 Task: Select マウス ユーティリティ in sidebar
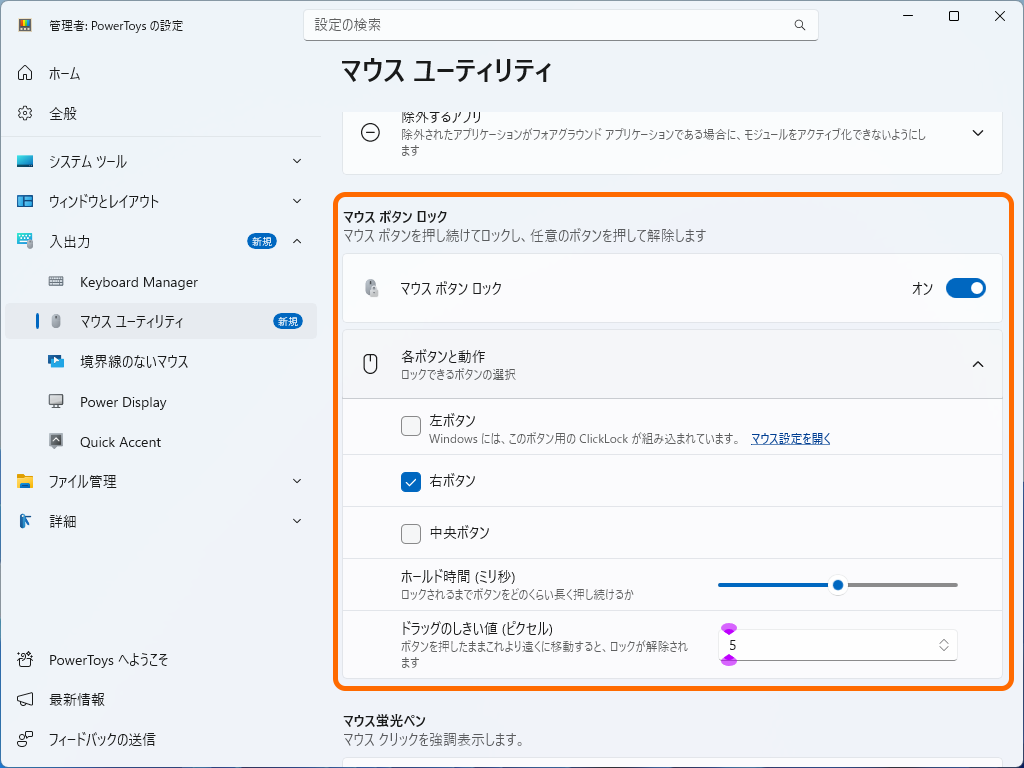pyautogui.click(x=161, y=321)
